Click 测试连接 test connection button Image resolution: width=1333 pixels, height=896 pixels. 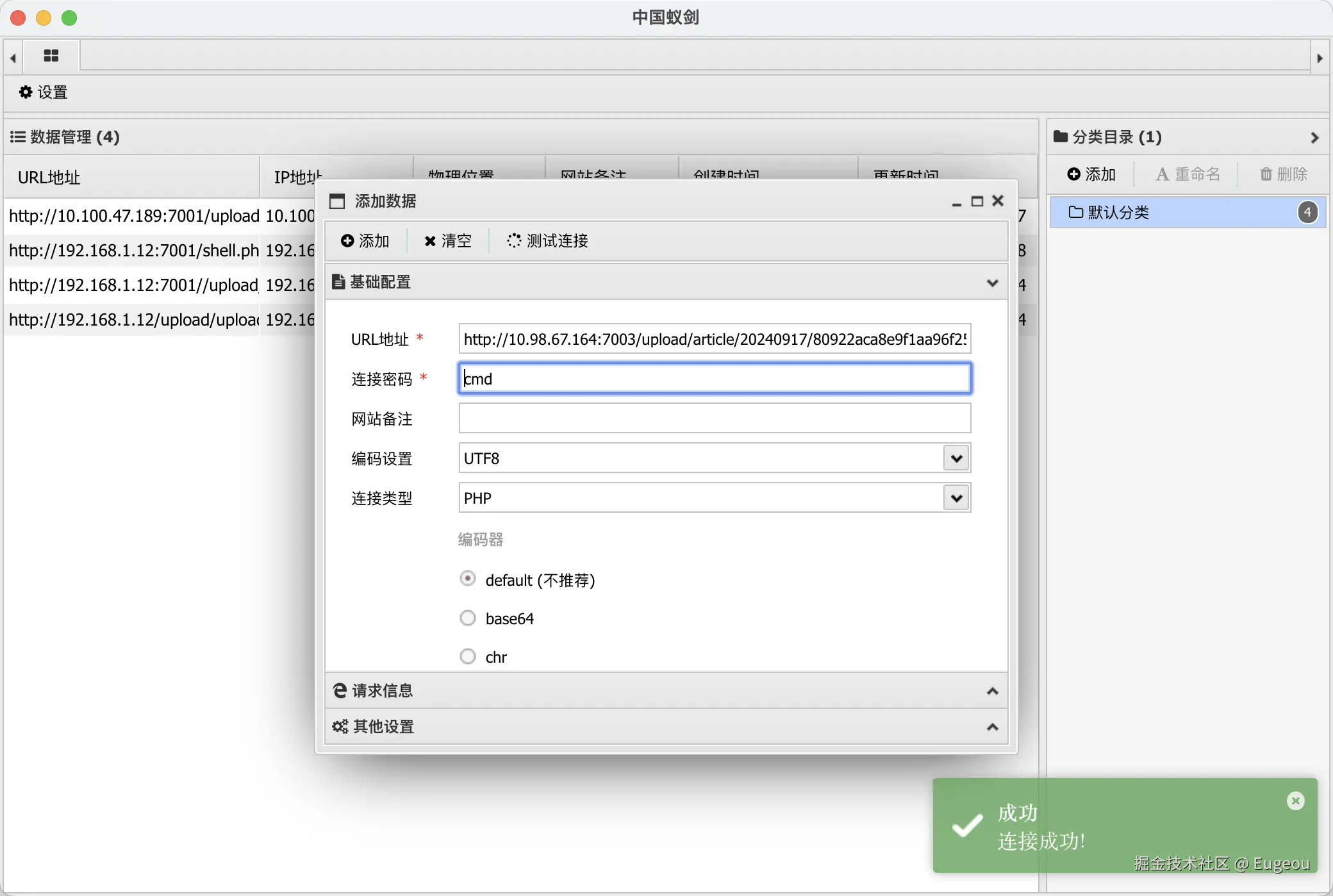[x=547, y=240]
